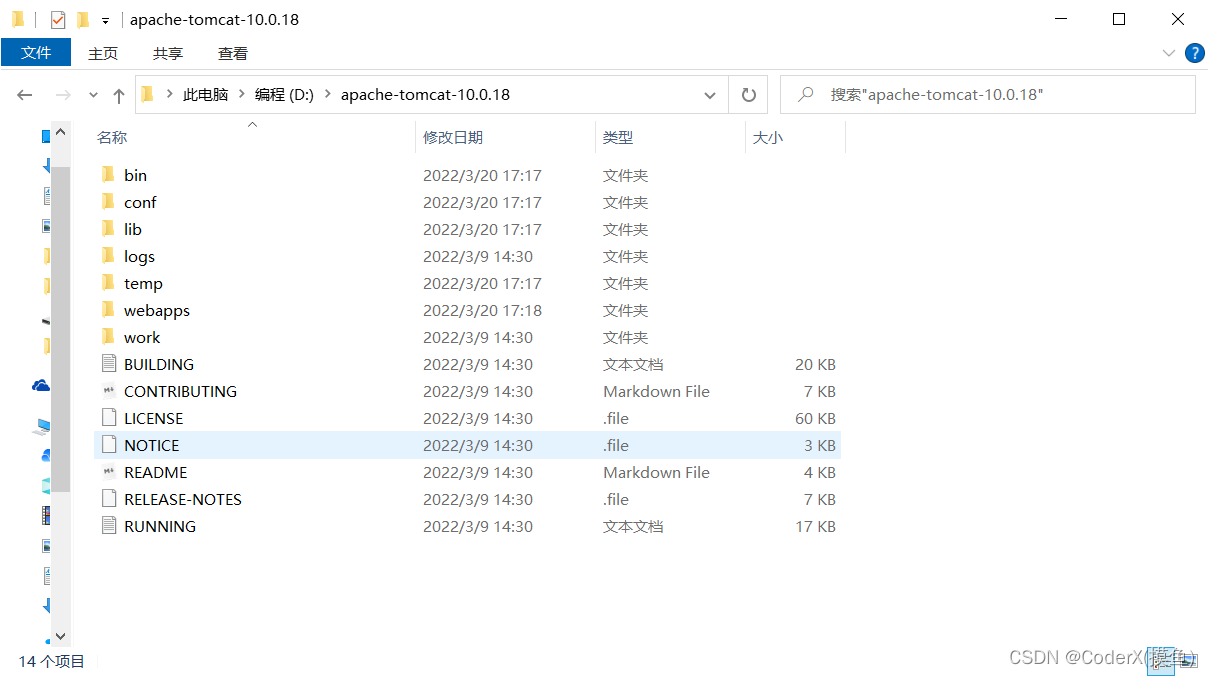Select the README markdown file icon

109,471
